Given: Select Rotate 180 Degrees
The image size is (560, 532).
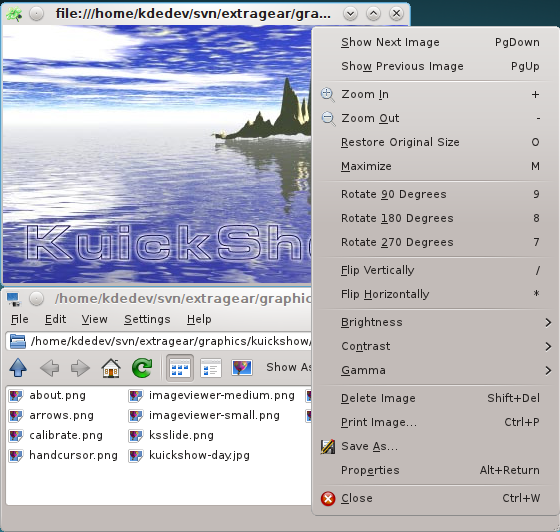Looking at the screenshot, I should coord(436,218).
